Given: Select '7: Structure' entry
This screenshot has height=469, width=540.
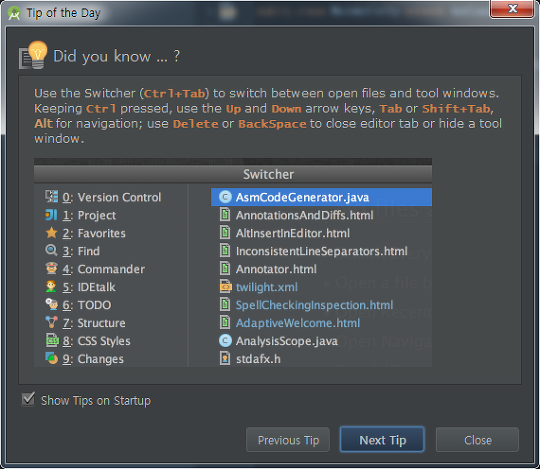Looking at the screenshot, I should (x=94, y=323).
